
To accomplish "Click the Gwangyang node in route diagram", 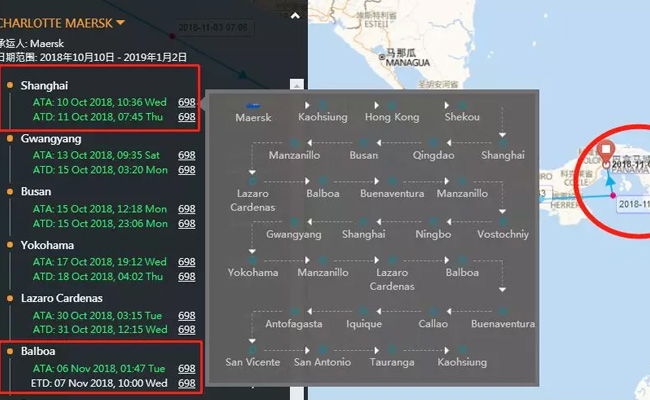I will tap(294, 222).
